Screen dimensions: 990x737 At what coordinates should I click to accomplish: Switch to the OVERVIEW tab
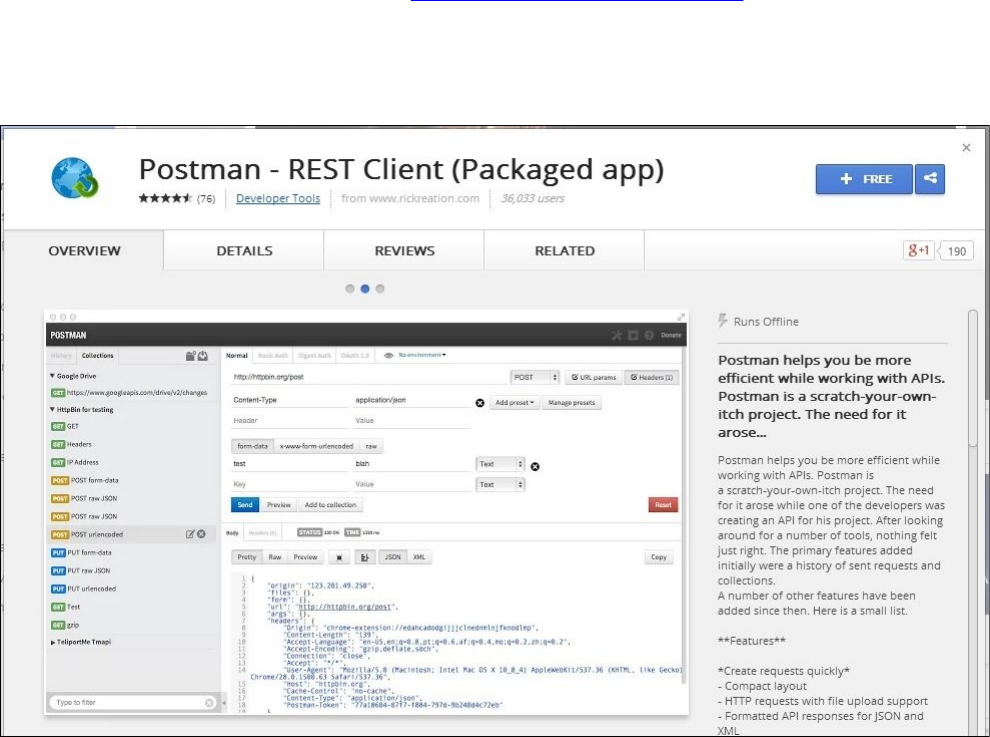pyautogui.click(x=84, y=251)
